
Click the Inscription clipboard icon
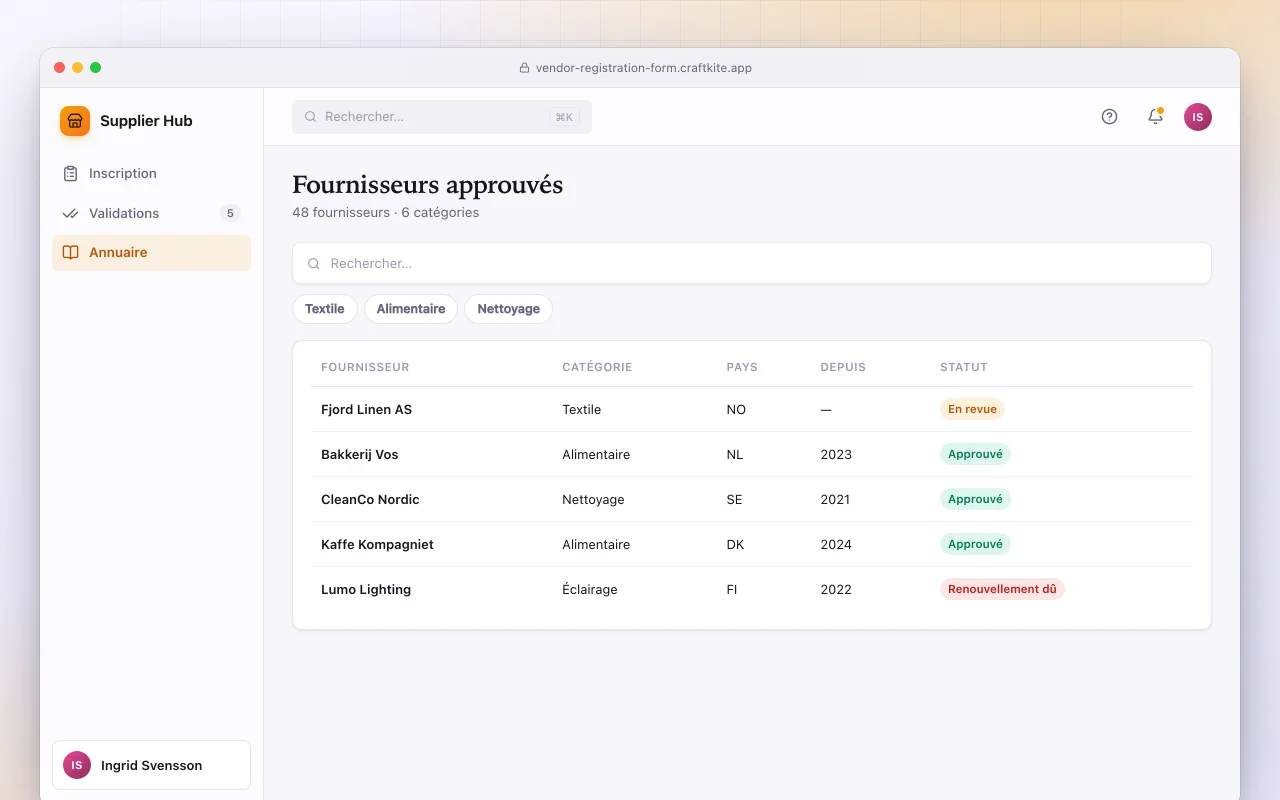[x=70, y=174]
